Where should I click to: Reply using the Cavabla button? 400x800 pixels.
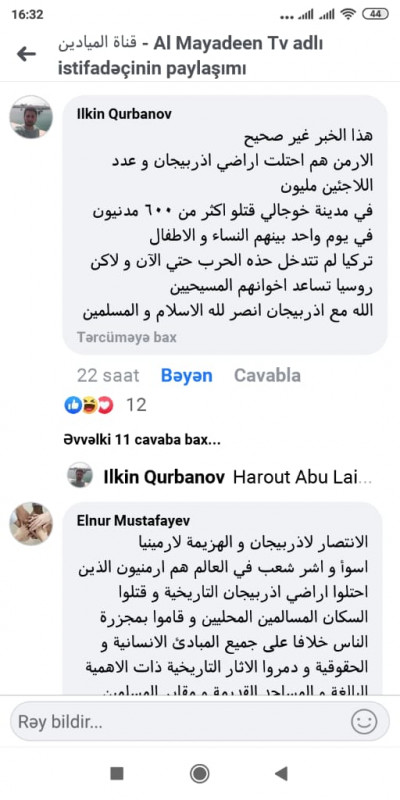tap(267, 376)
